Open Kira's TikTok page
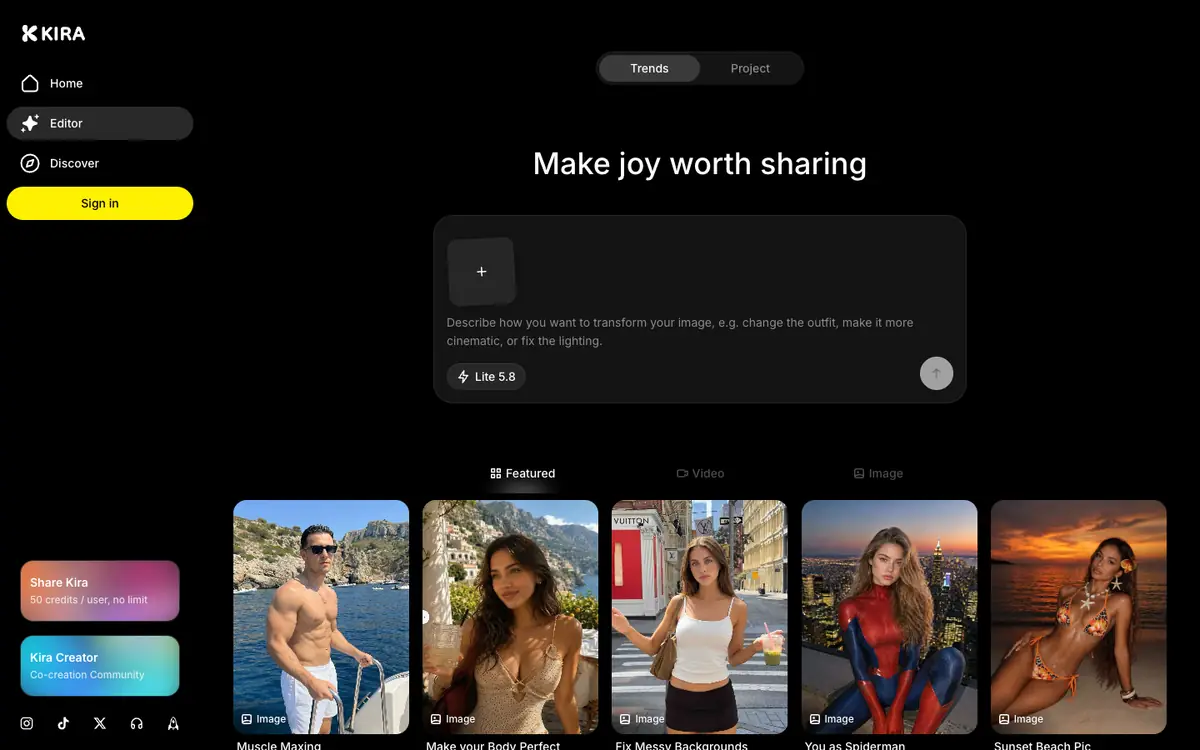This screenshot has width=1200, height=750. [63, 723]
